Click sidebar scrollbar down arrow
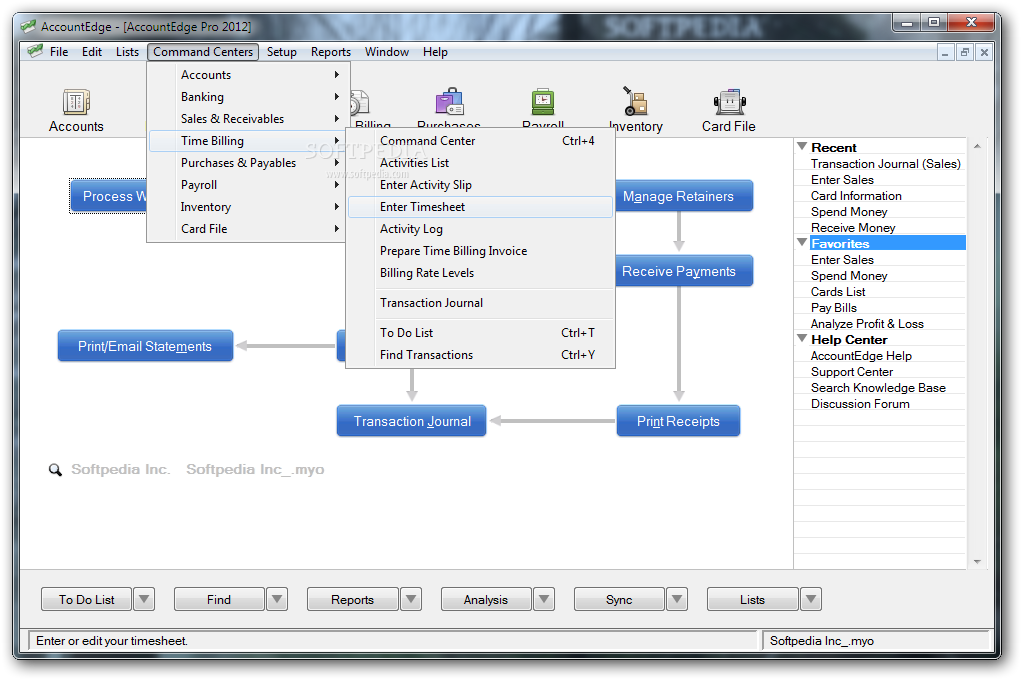Image resolution: width=1022 pixels, height=680 pixels. point(976,561)
